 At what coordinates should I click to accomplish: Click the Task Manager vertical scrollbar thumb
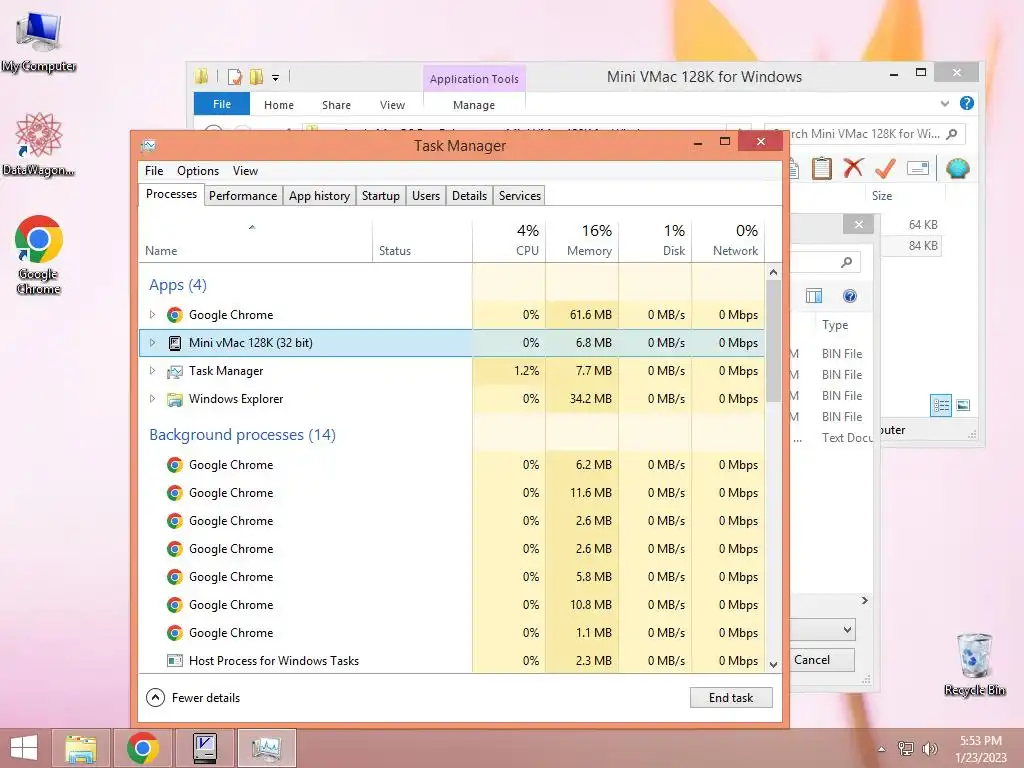[x=773, y=341]
